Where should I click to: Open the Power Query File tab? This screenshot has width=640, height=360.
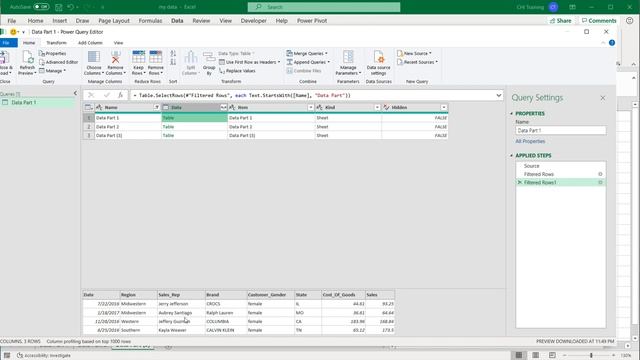[x=8, y=42]
